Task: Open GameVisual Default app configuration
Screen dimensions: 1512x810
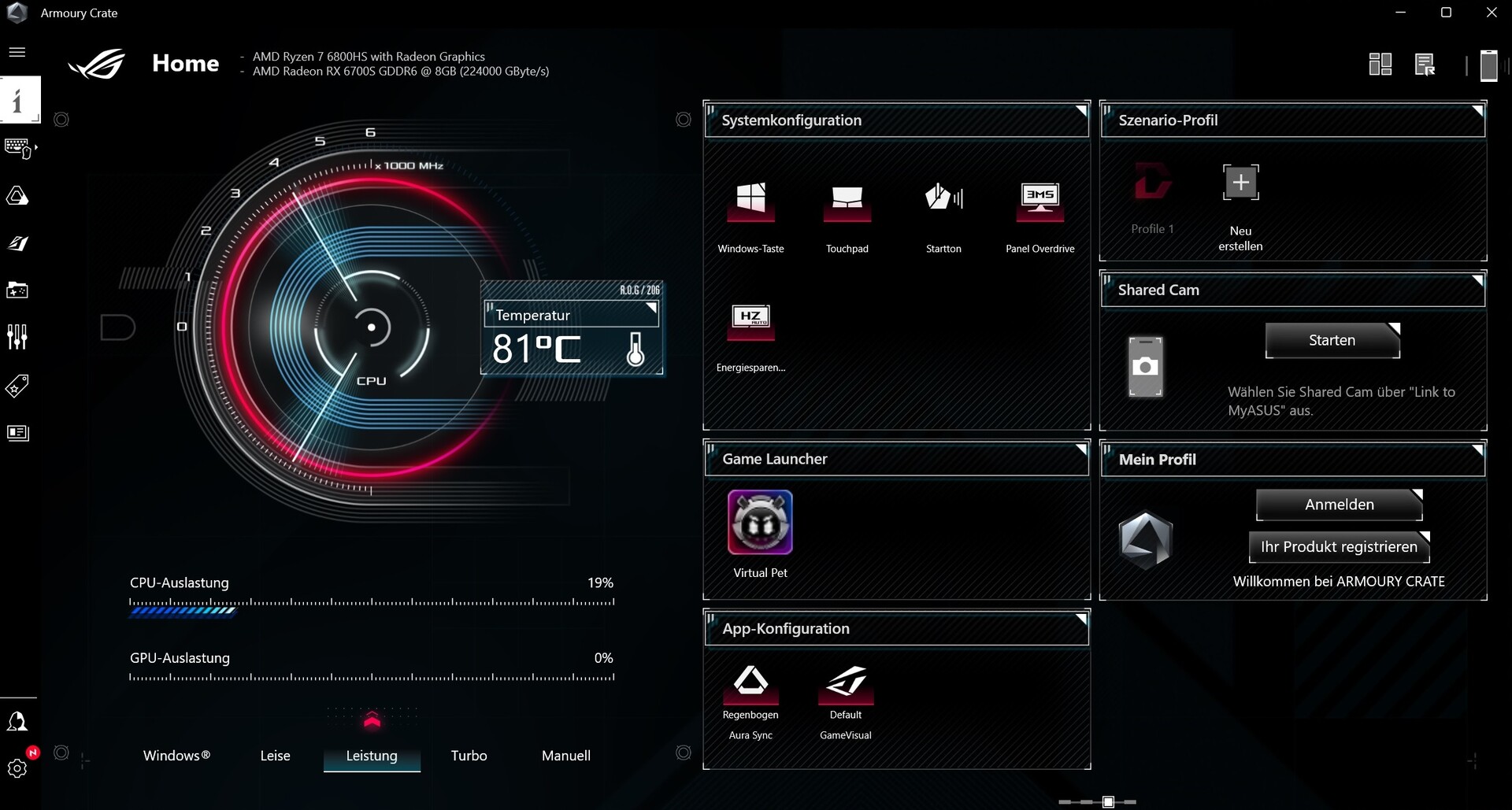Action: point(846,683)
